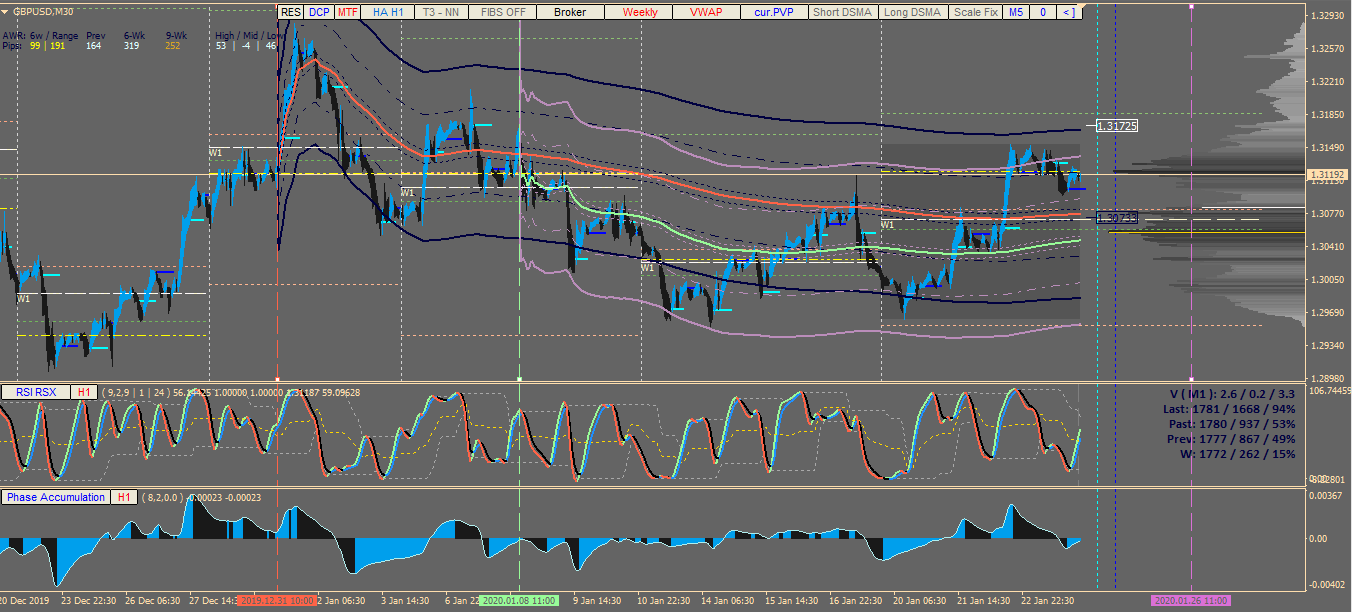This screenshot has width=1353, height=612.
Task: Open GBPUSD,M30 chart dropdown triangle
Action: (4, 11)
